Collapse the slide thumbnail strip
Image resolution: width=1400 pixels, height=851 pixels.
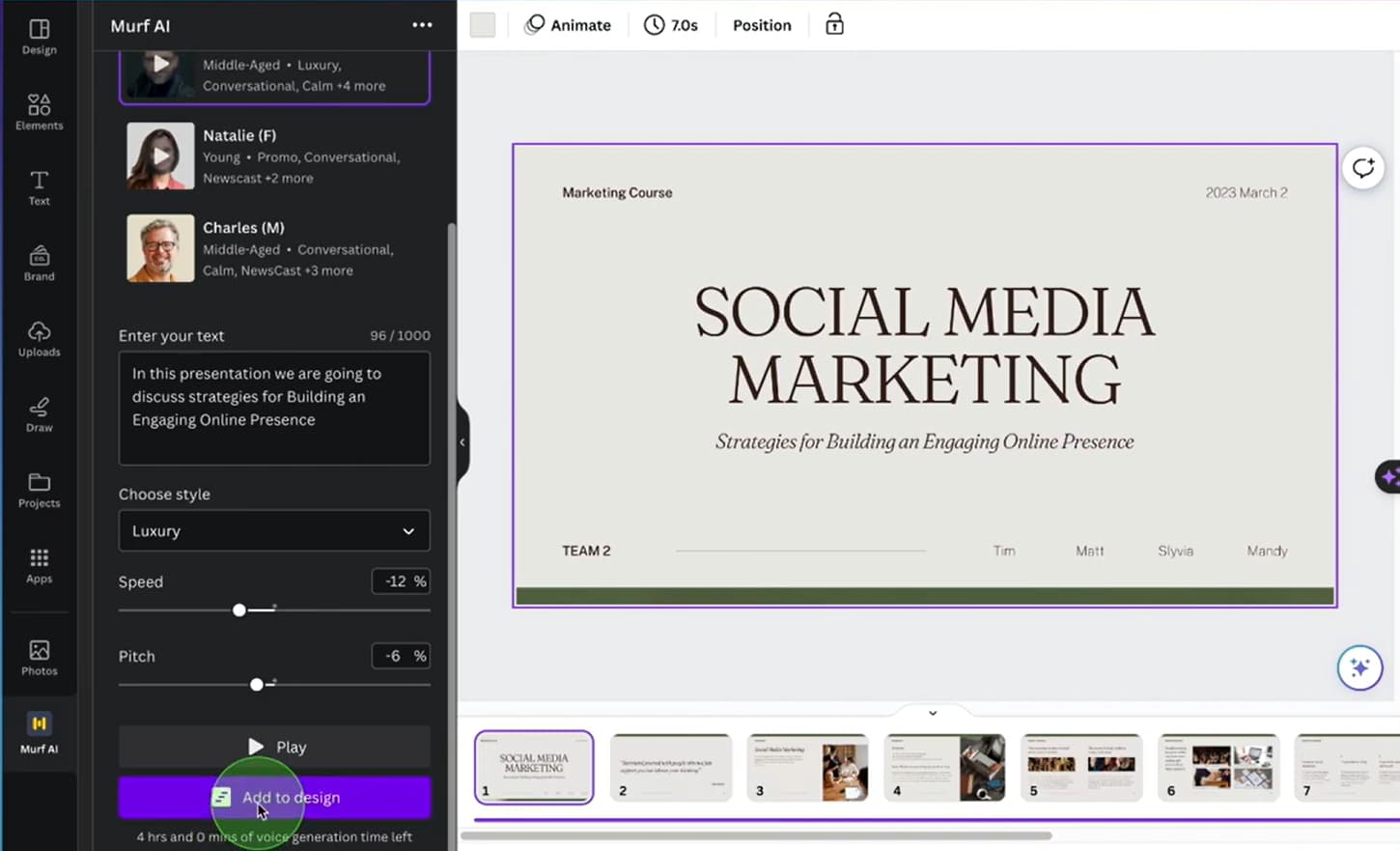pos(933,713)
